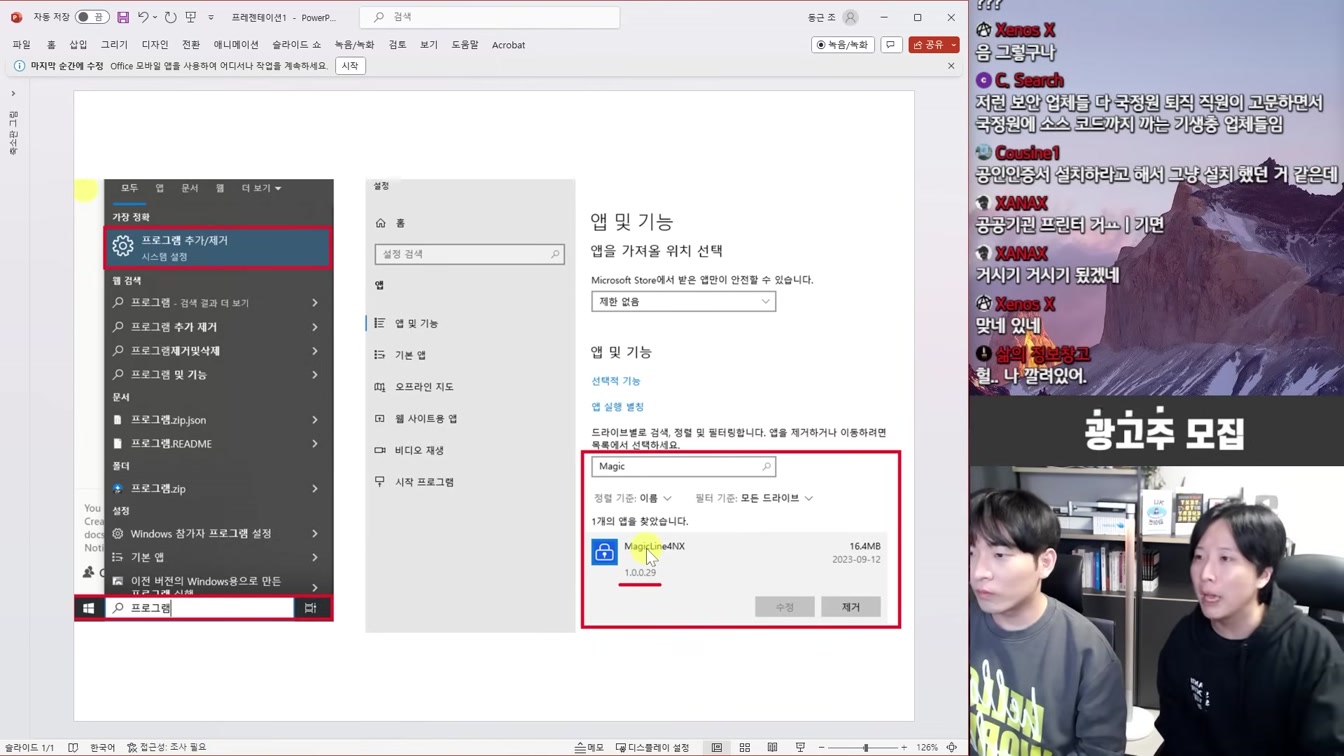Click Magic search field in slide screenshot
This screenshot has height=756, width=1344.
coord(683,466)
